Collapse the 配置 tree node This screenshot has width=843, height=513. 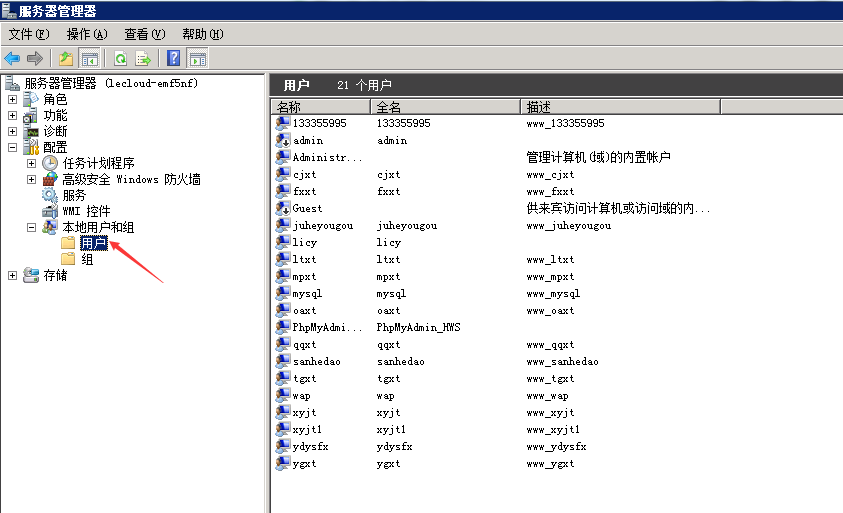pyautogui.click(x=12, y=147)
